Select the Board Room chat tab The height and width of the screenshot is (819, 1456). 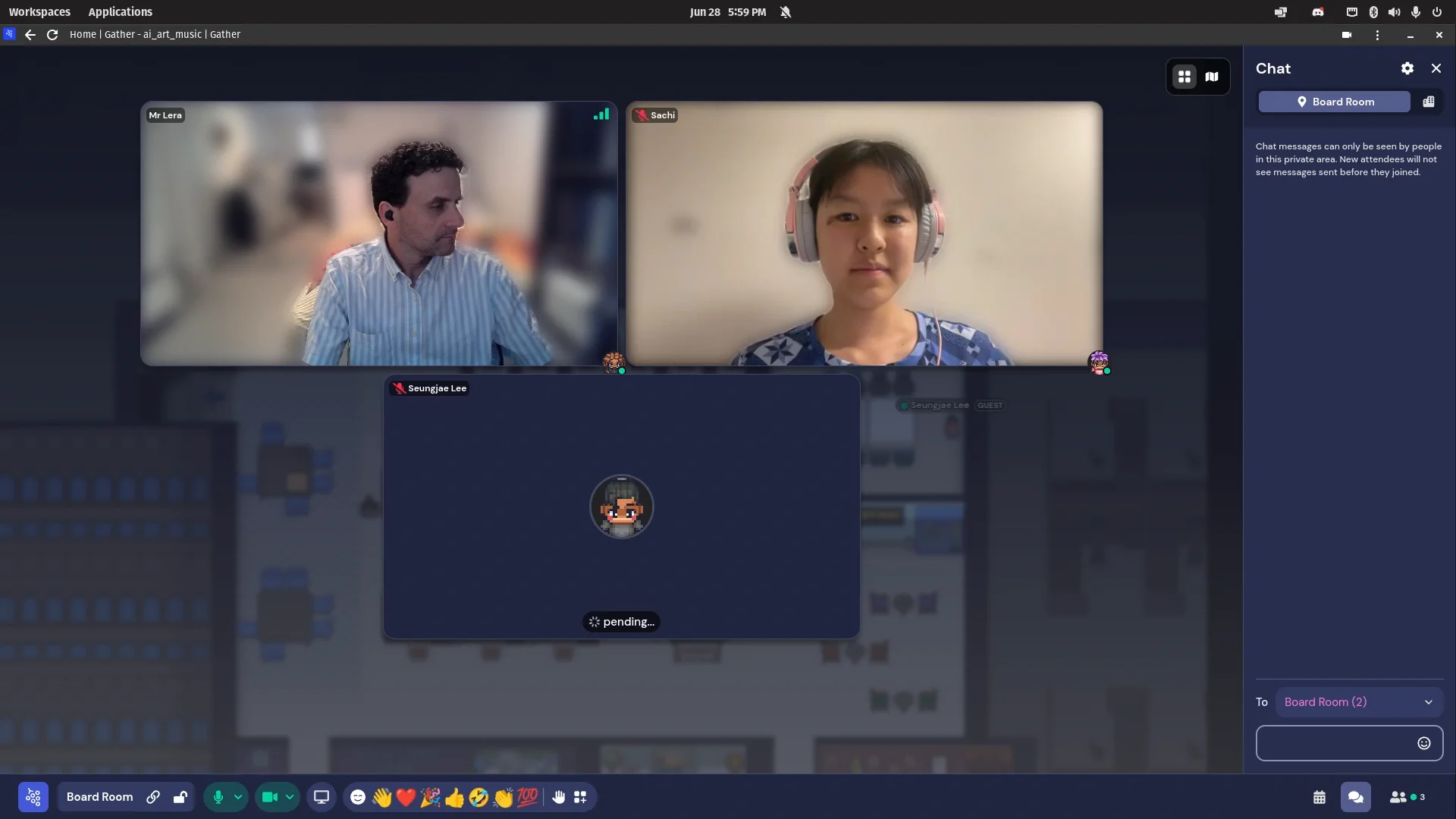point(1335,102)
